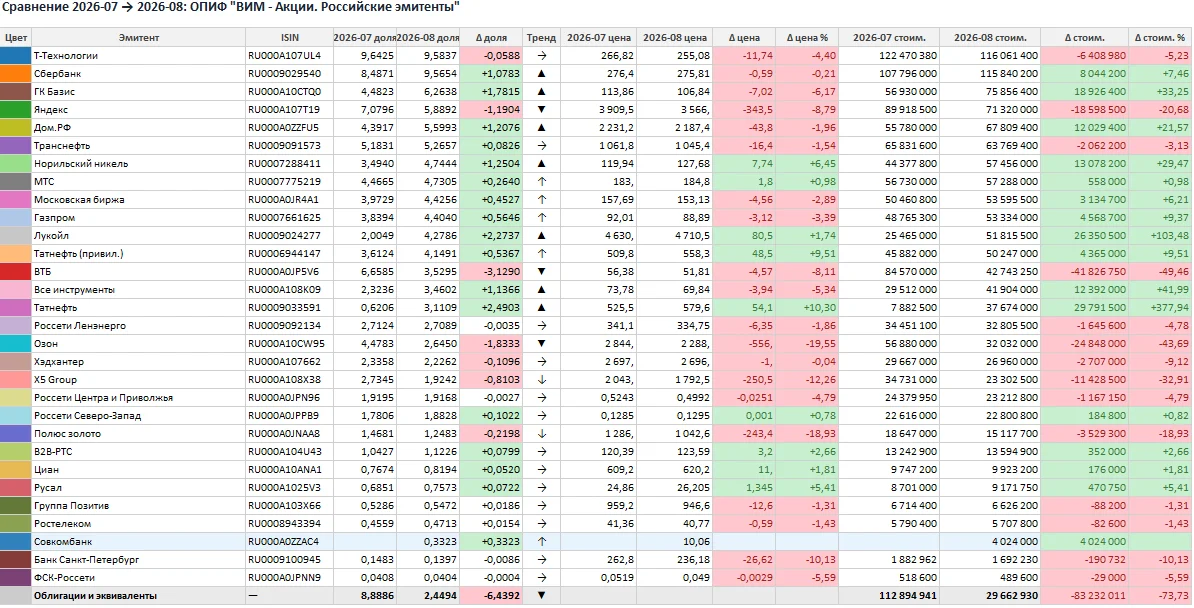Screen dimensions: 1194x608
Task: Click the Россети Ленэнерго issuer cell
Action: 139,325
